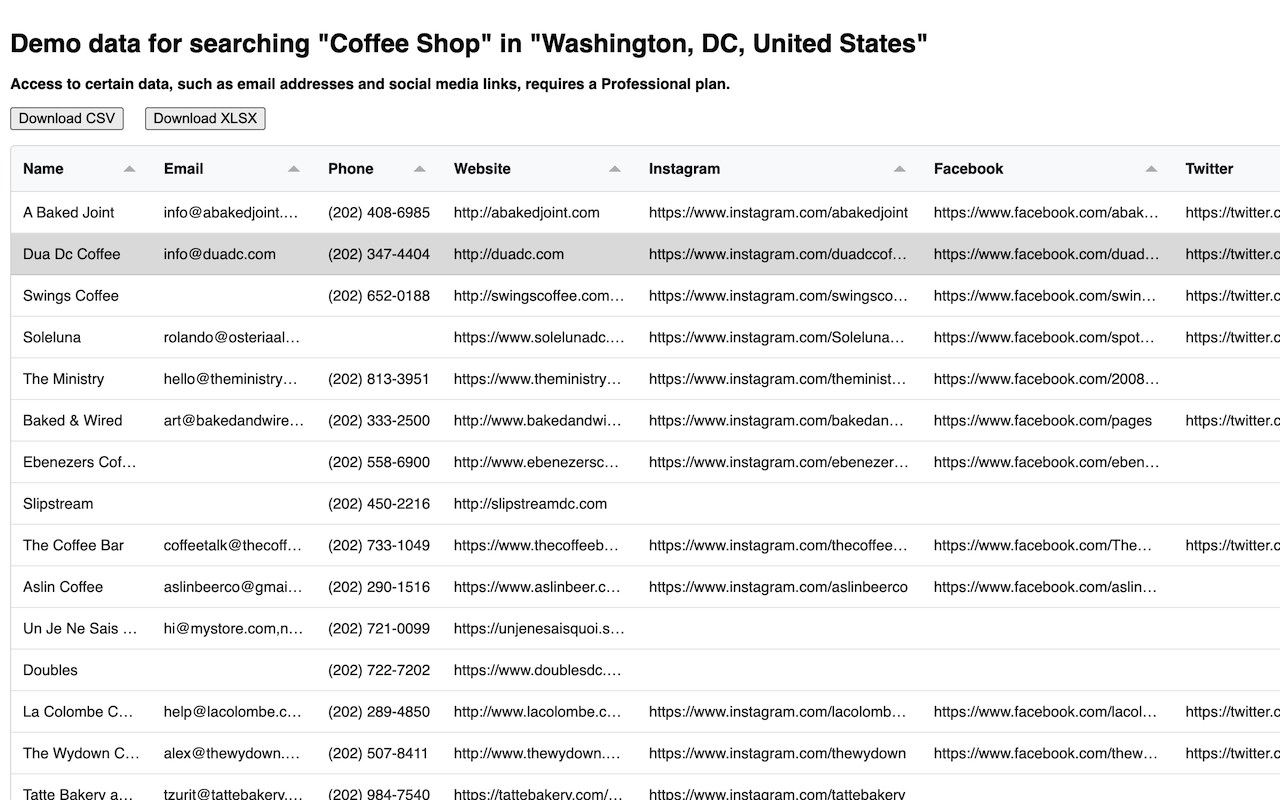Select the Baked & Wired name cell
The width and height of the screenshot is (1280, 800).
[72, 421]
